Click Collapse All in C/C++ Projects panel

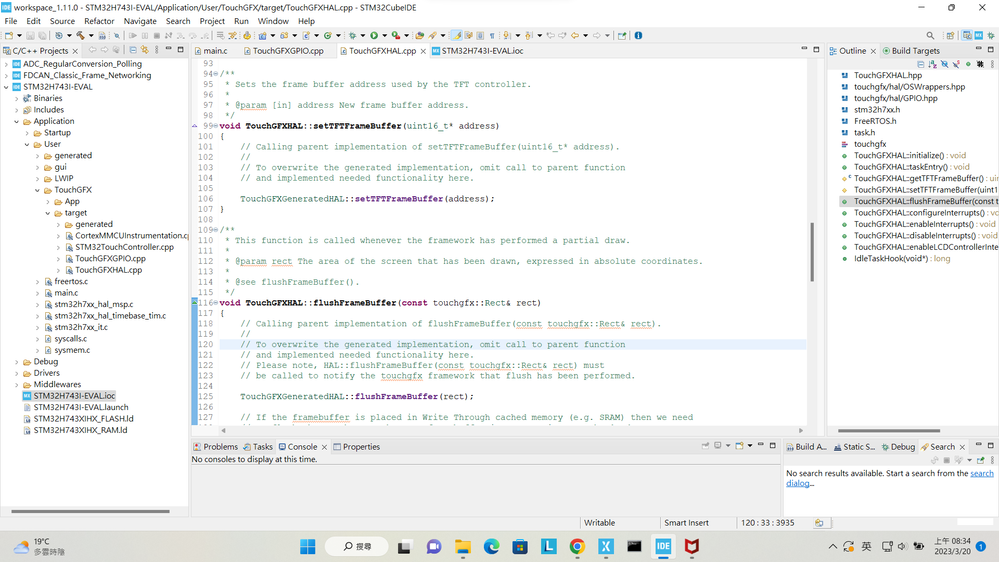[133, 50]
